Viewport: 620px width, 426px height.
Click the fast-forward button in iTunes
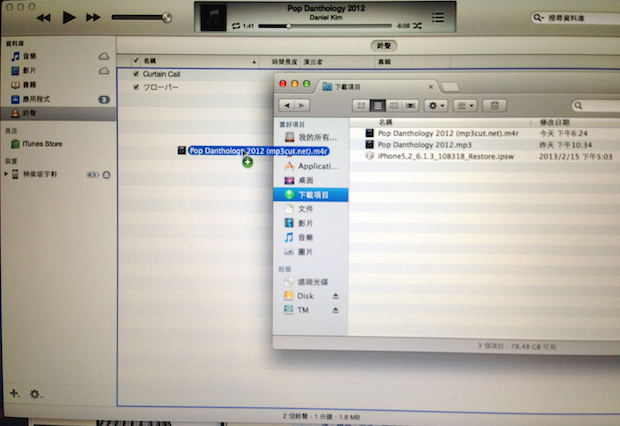93,17
